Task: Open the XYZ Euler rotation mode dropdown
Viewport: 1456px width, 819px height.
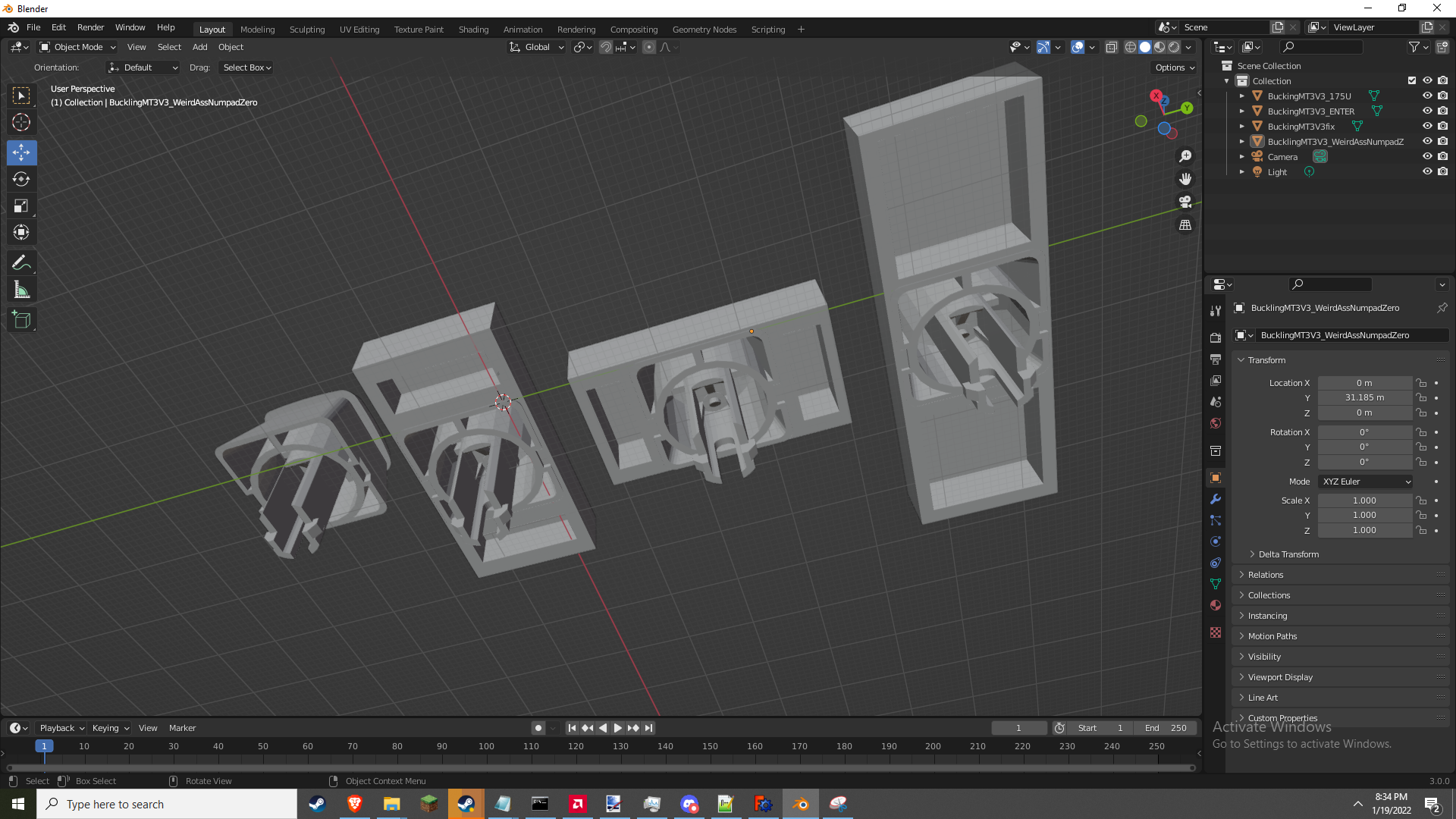Action: pos(1366,482)
